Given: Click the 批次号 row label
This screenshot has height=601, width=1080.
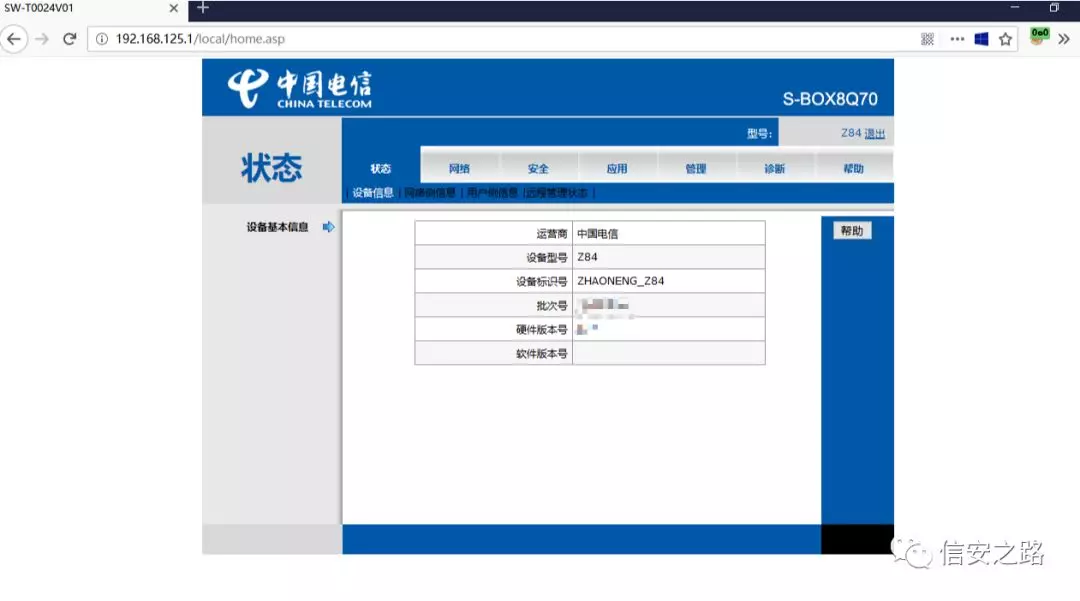Looking at the screenshot, I should pyautogui.click(x=552, y=305).
